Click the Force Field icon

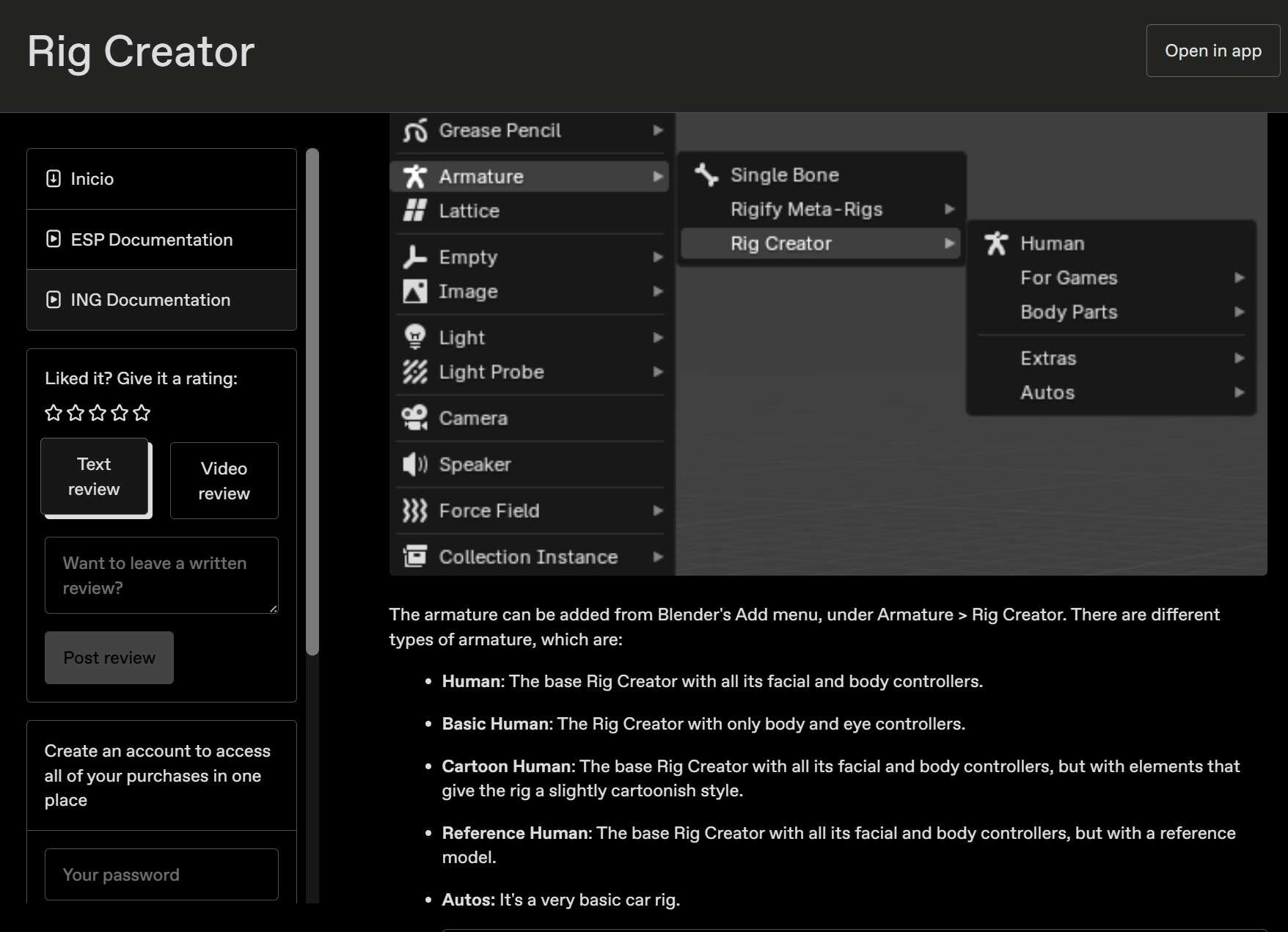click(415, 510)
